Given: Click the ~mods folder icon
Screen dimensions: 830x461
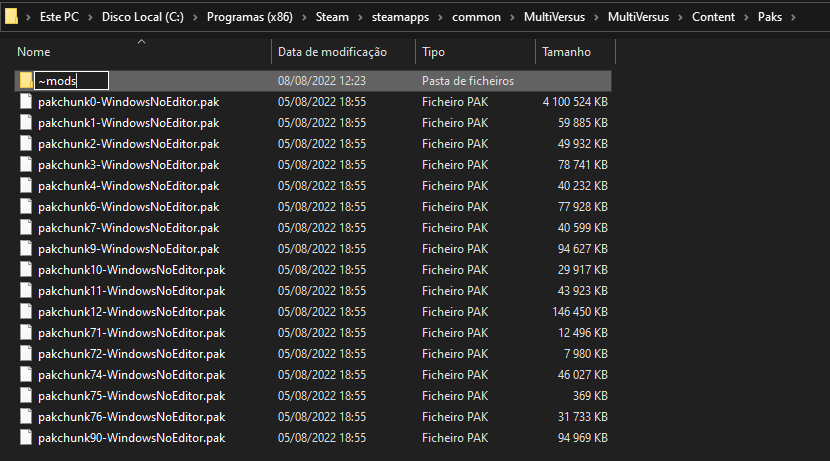Looking at the screenshot, I should [x=26, y=80].
